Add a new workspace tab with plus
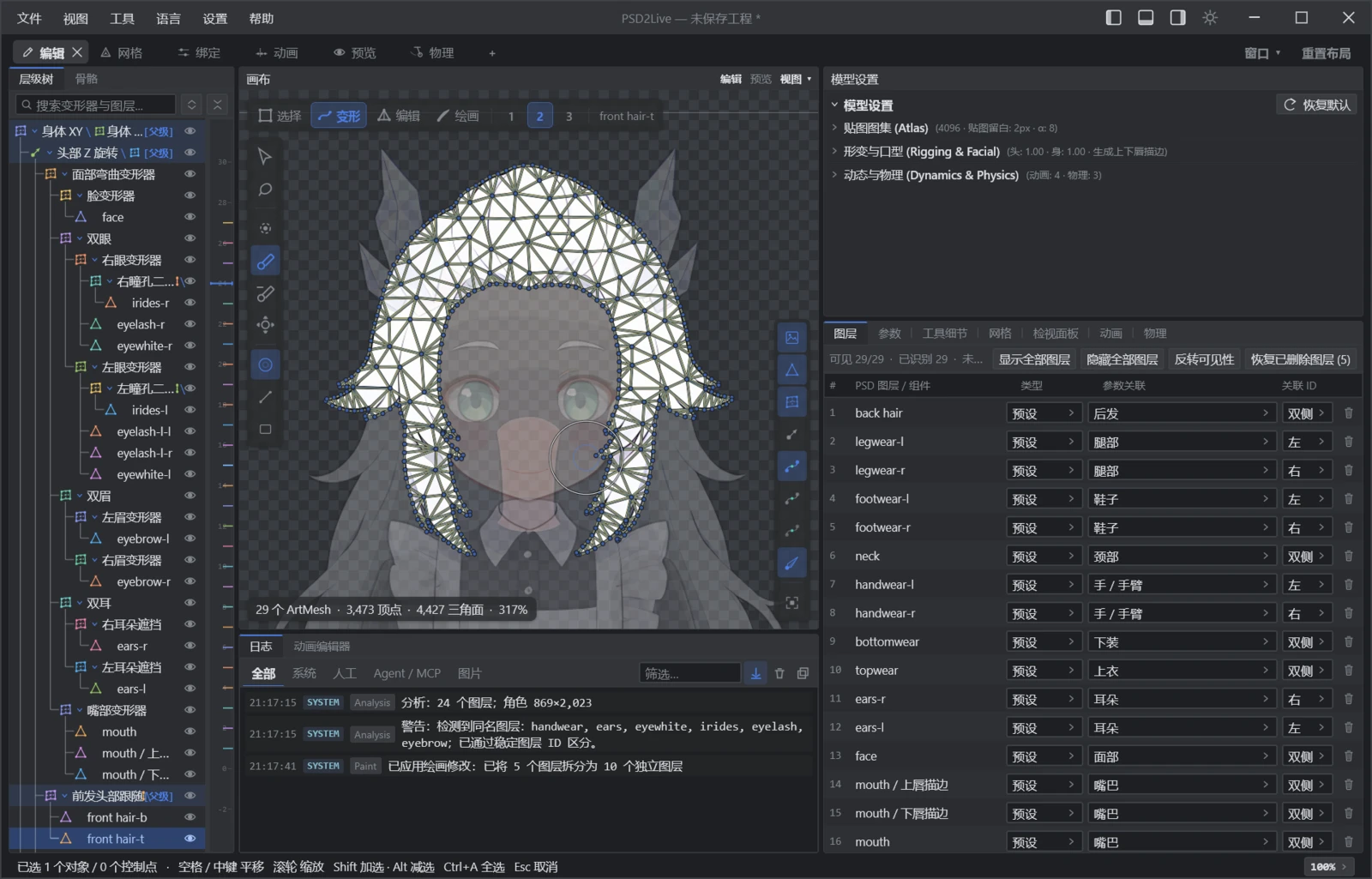Screen dimensions: 1372x879 click(492, 53)
